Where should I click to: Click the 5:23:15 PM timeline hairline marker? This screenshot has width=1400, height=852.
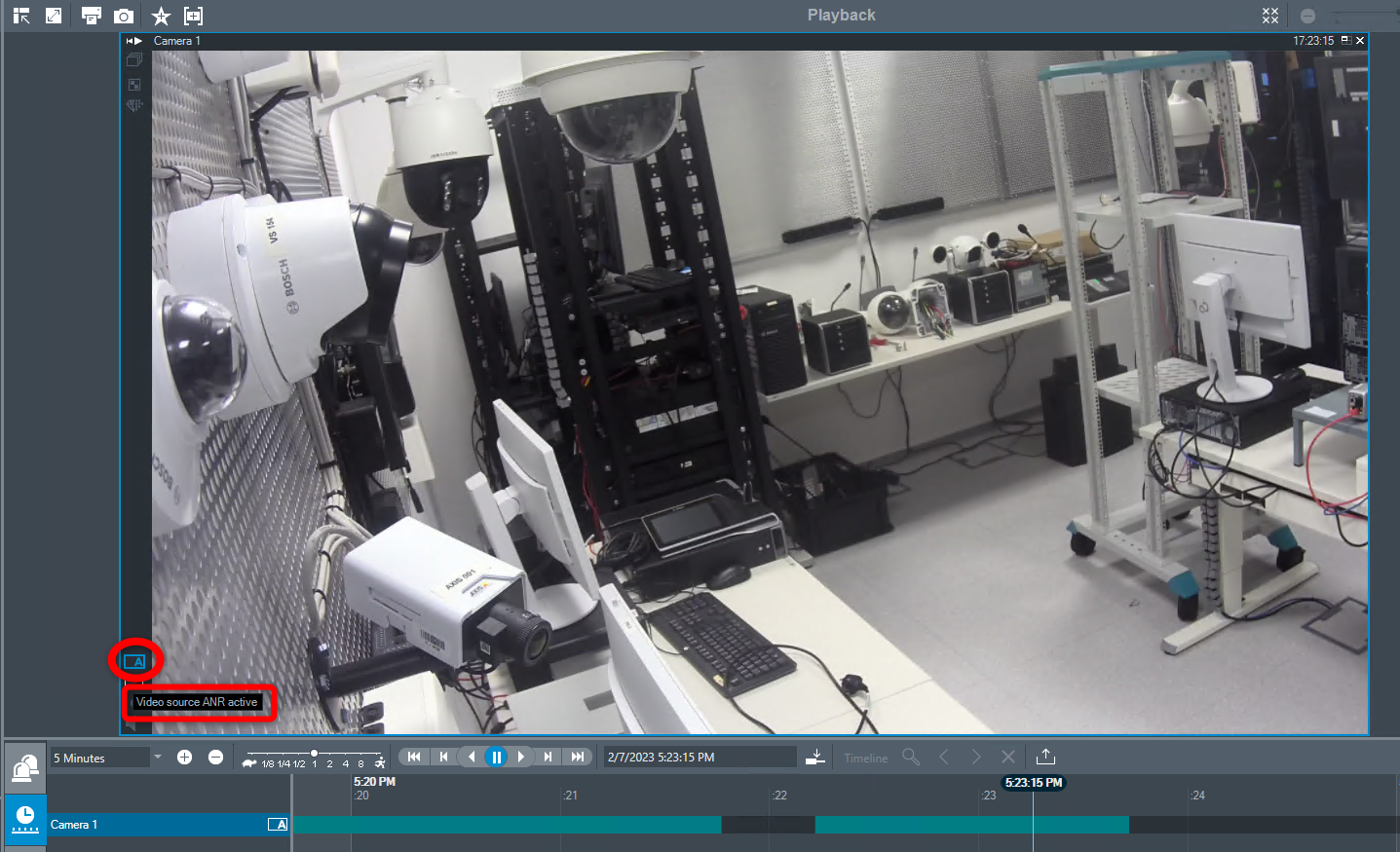(1033, 783)
